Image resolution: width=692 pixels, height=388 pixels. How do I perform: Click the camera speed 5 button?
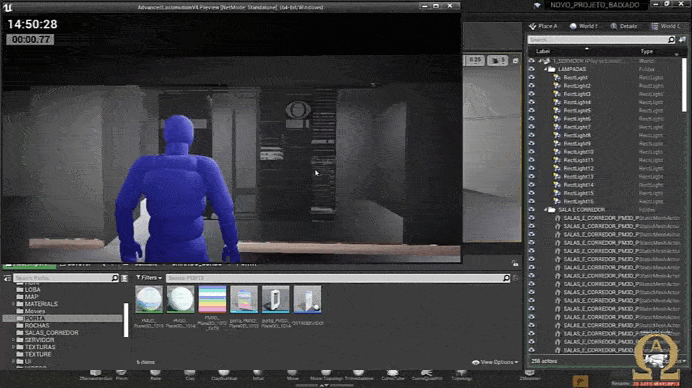pyautogui.click(x=497, y=60)
